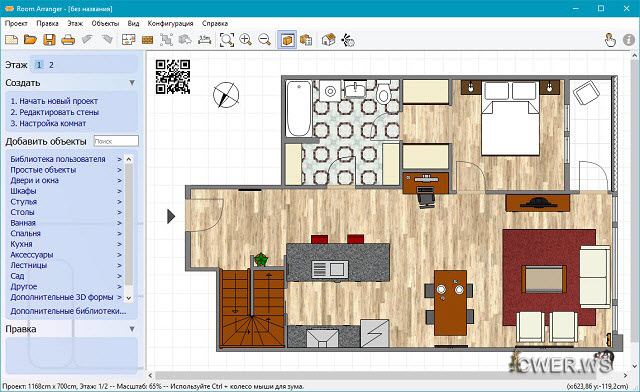The image size is (640, 392).
Task: Open the Проект menu
Action: click(x=16, y=23)
